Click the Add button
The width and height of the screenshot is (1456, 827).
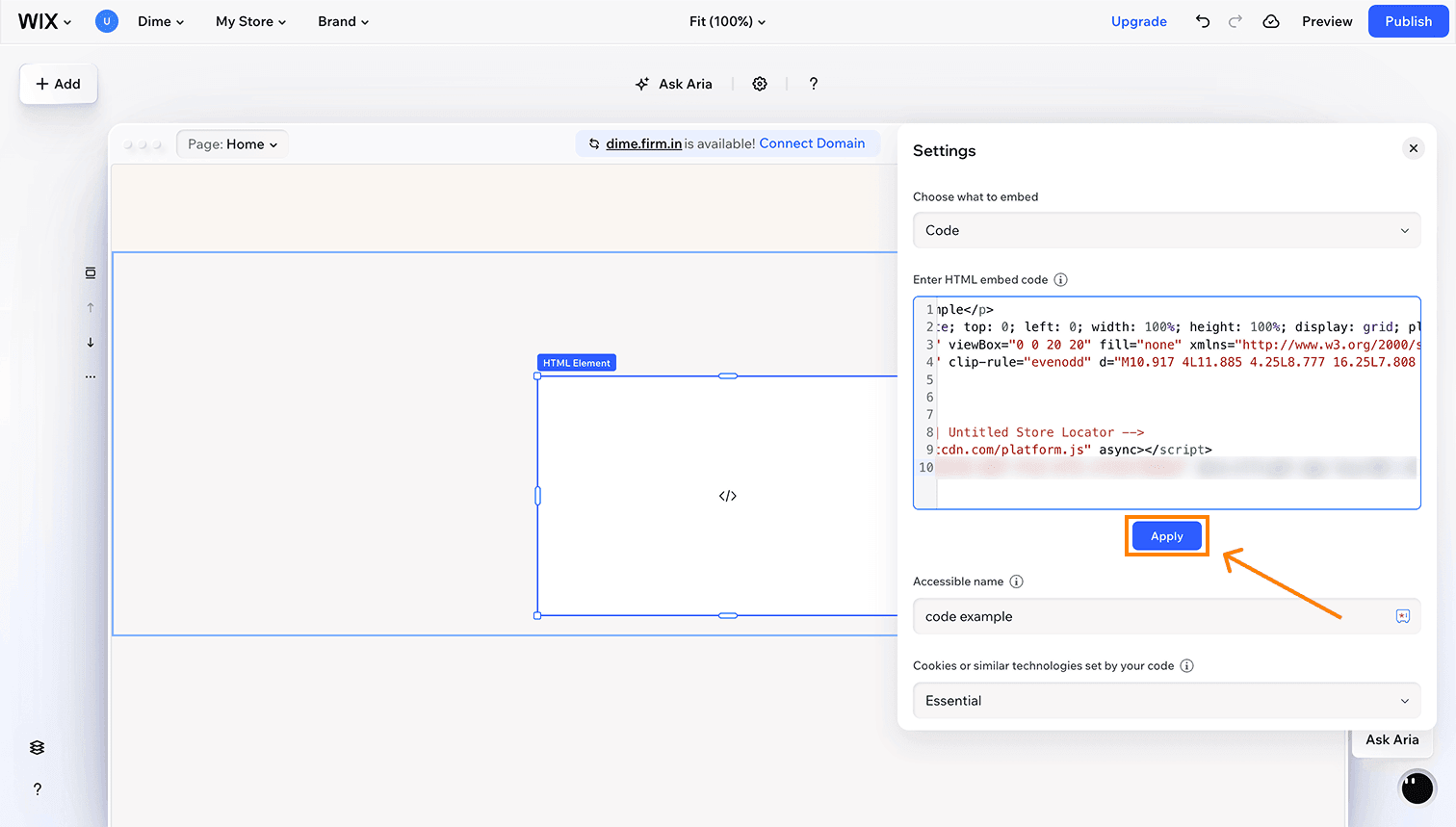click(x=59, y=84)
